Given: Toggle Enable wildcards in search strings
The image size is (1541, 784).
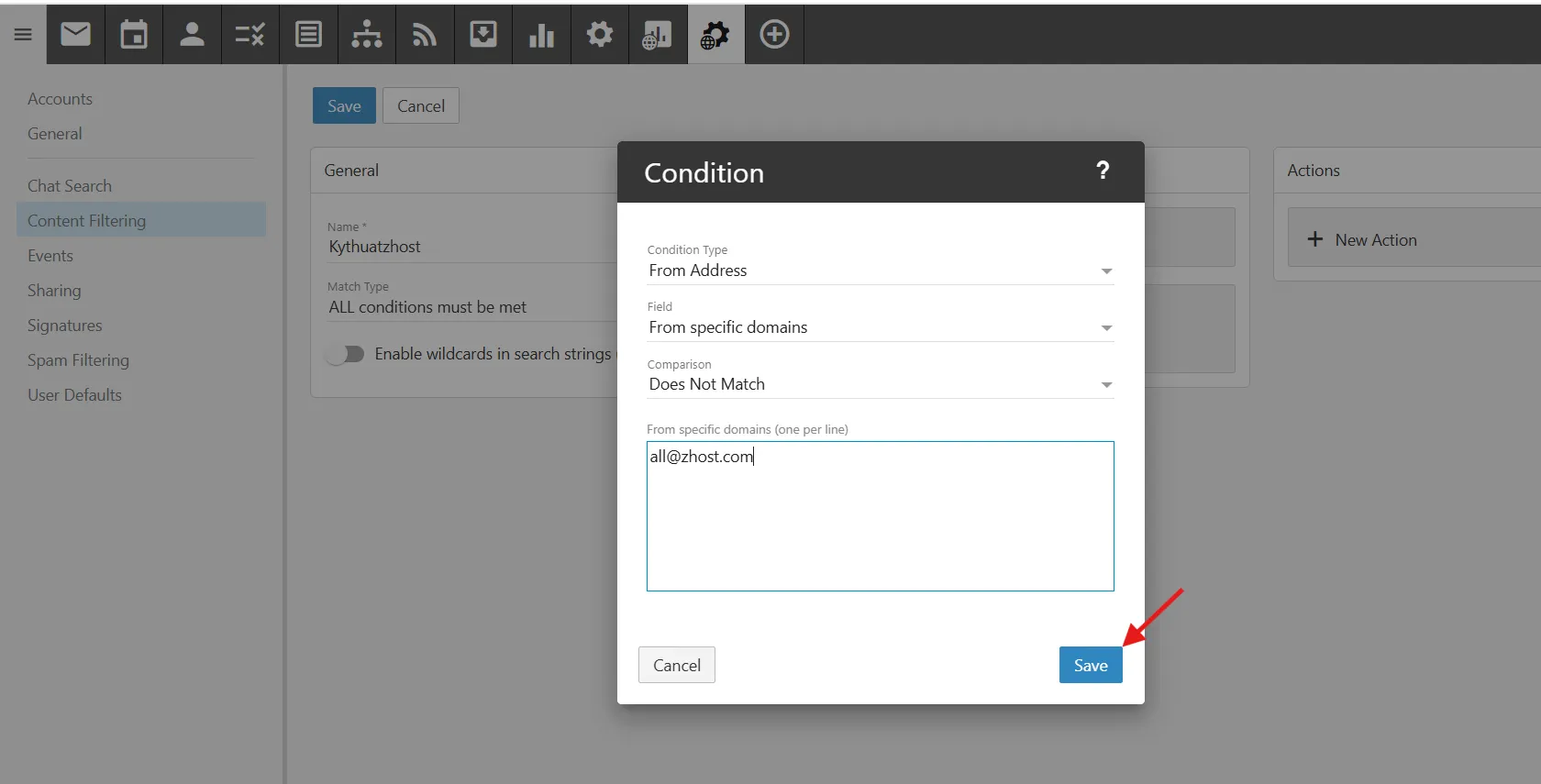Looking at the screenshot, I should (x=346, y=354).
